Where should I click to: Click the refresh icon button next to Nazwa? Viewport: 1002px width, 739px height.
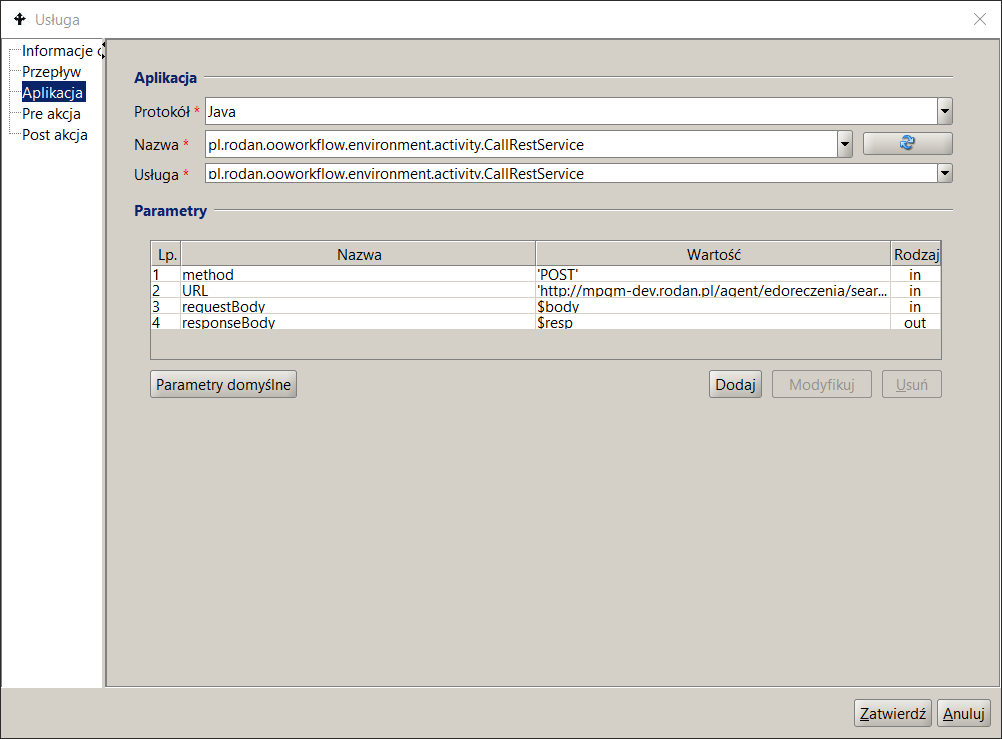tap(907, 144)
